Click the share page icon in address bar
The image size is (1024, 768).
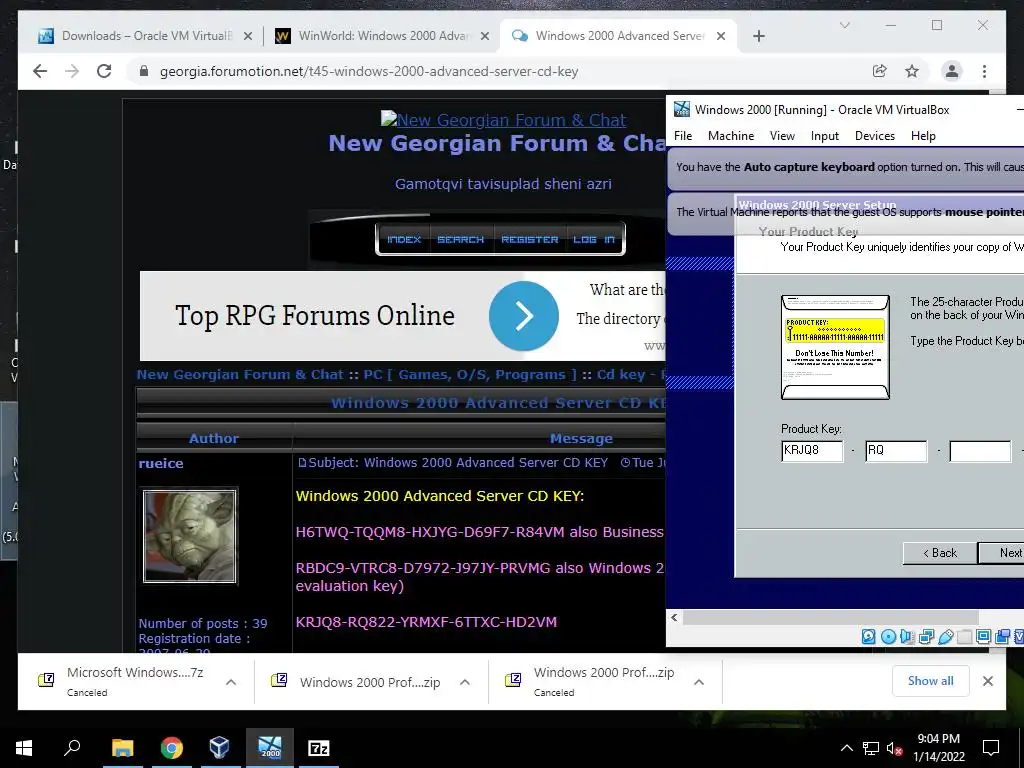tap(880, 71)
